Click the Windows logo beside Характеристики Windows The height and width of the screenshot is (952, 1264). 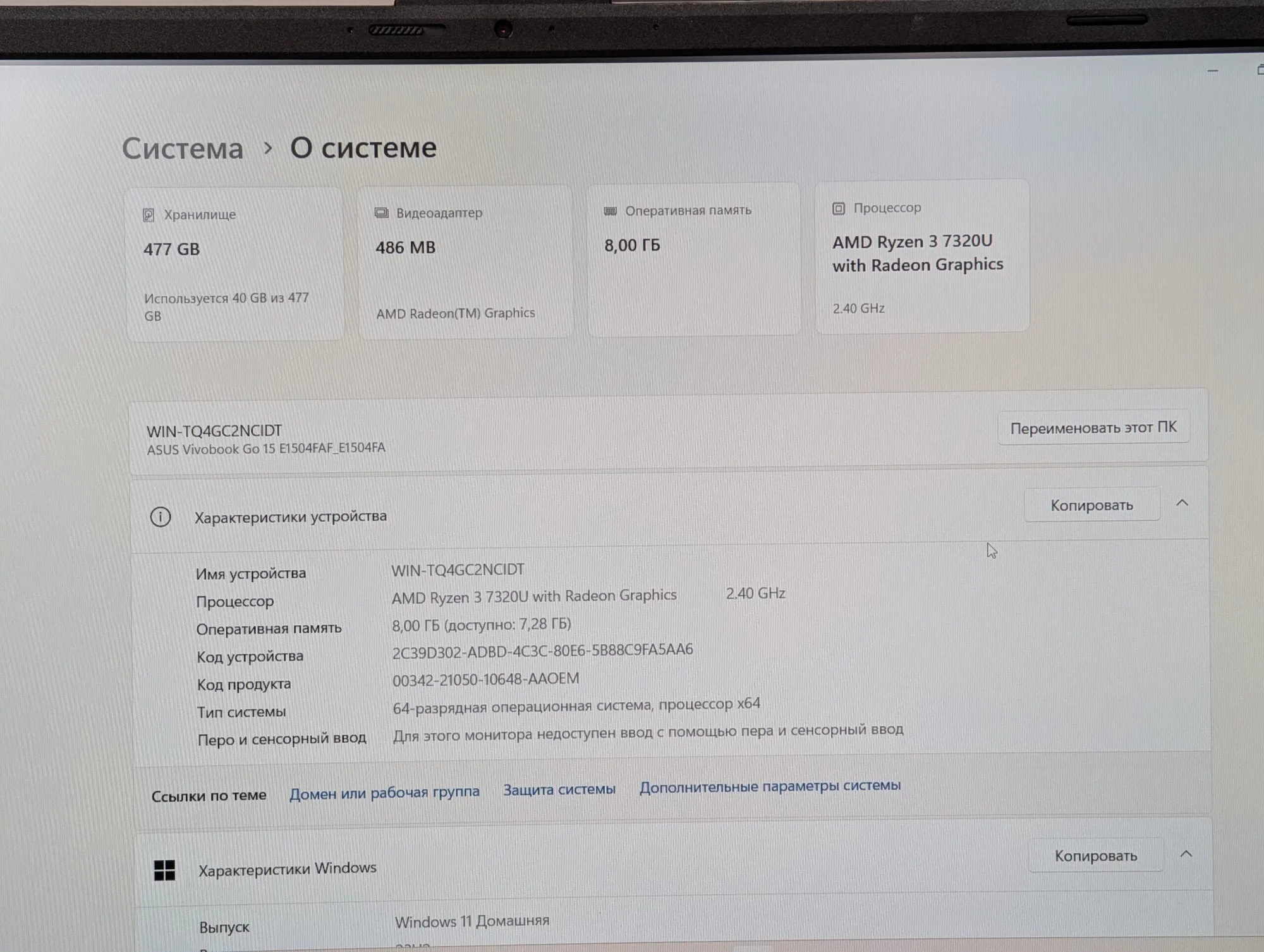point(165,870)
